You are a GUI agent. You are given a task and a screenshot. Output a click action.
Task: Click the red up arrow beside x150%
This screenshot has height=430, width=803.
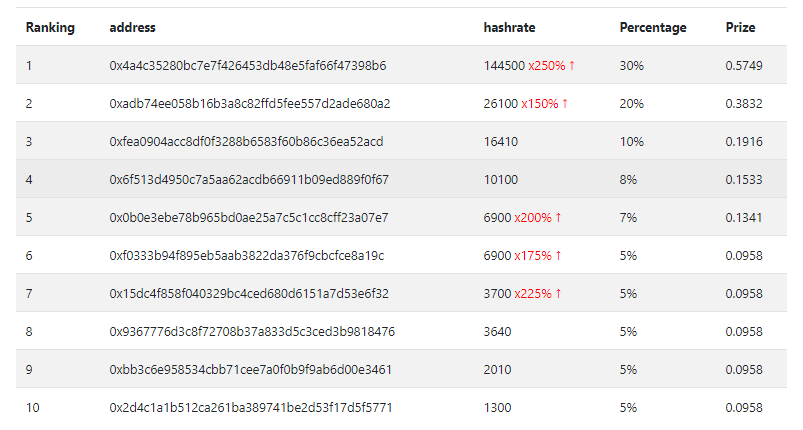tap(565, 103)
